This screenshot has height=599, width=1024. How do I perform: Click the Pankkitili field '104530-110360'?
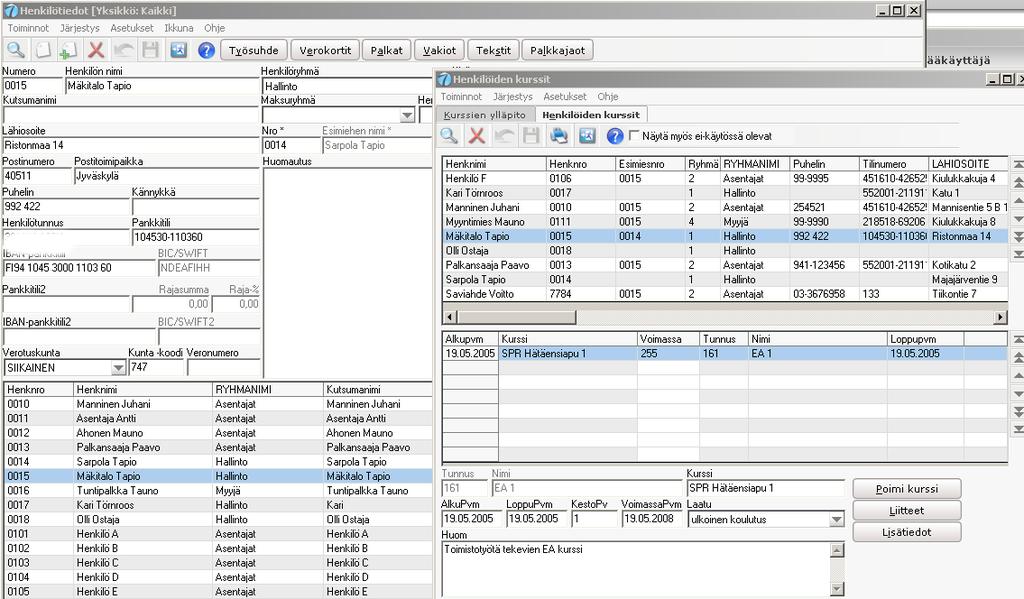point(196,237)
